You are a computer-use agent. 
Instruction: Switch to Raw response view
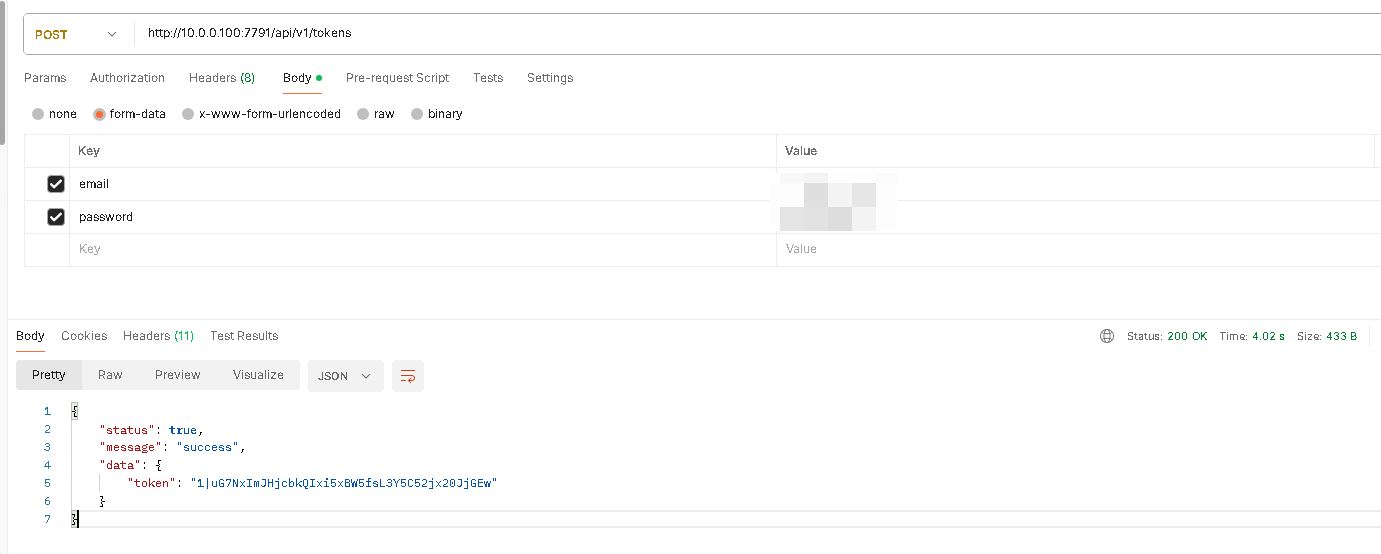pos(110,375)
